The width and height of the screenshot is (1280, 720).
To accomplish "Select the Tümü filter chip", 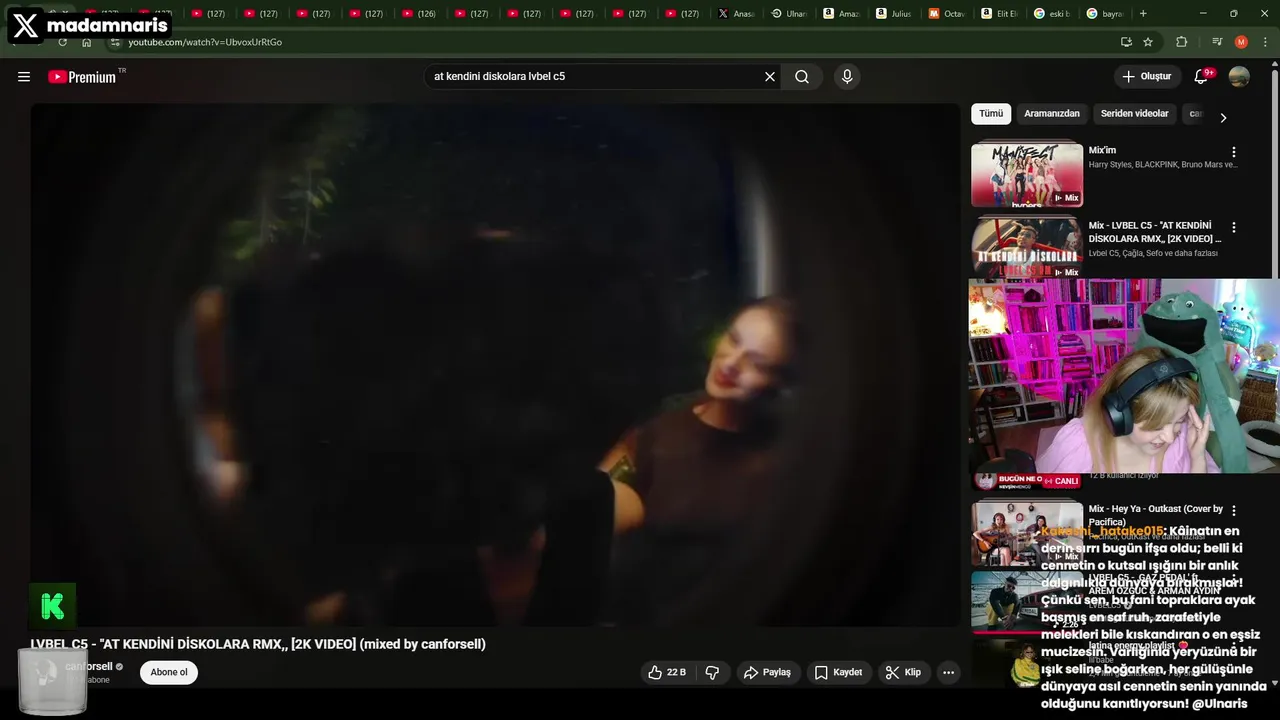I will click(x=991, y=114).
